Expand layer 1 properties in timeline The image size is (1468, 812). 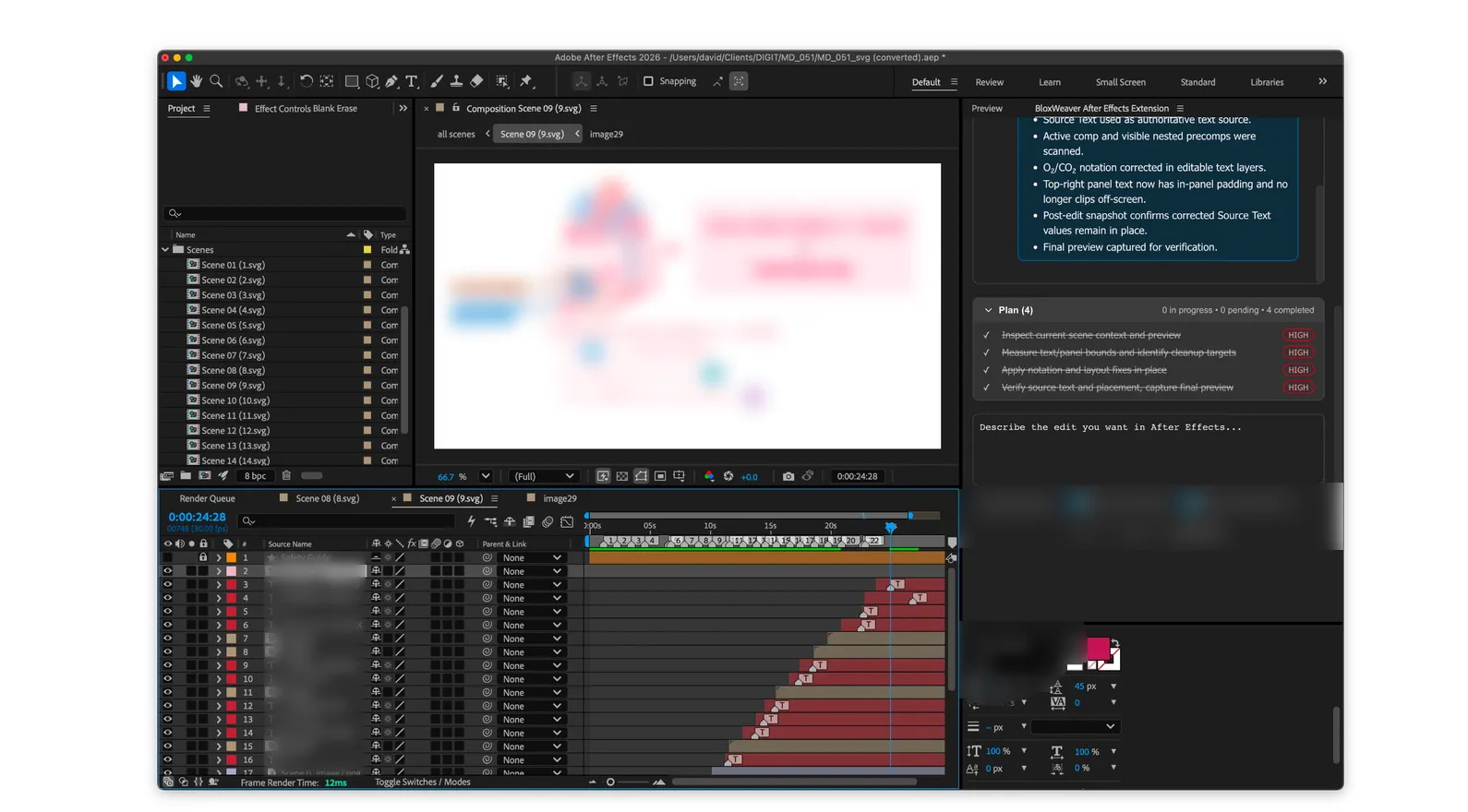219,557
